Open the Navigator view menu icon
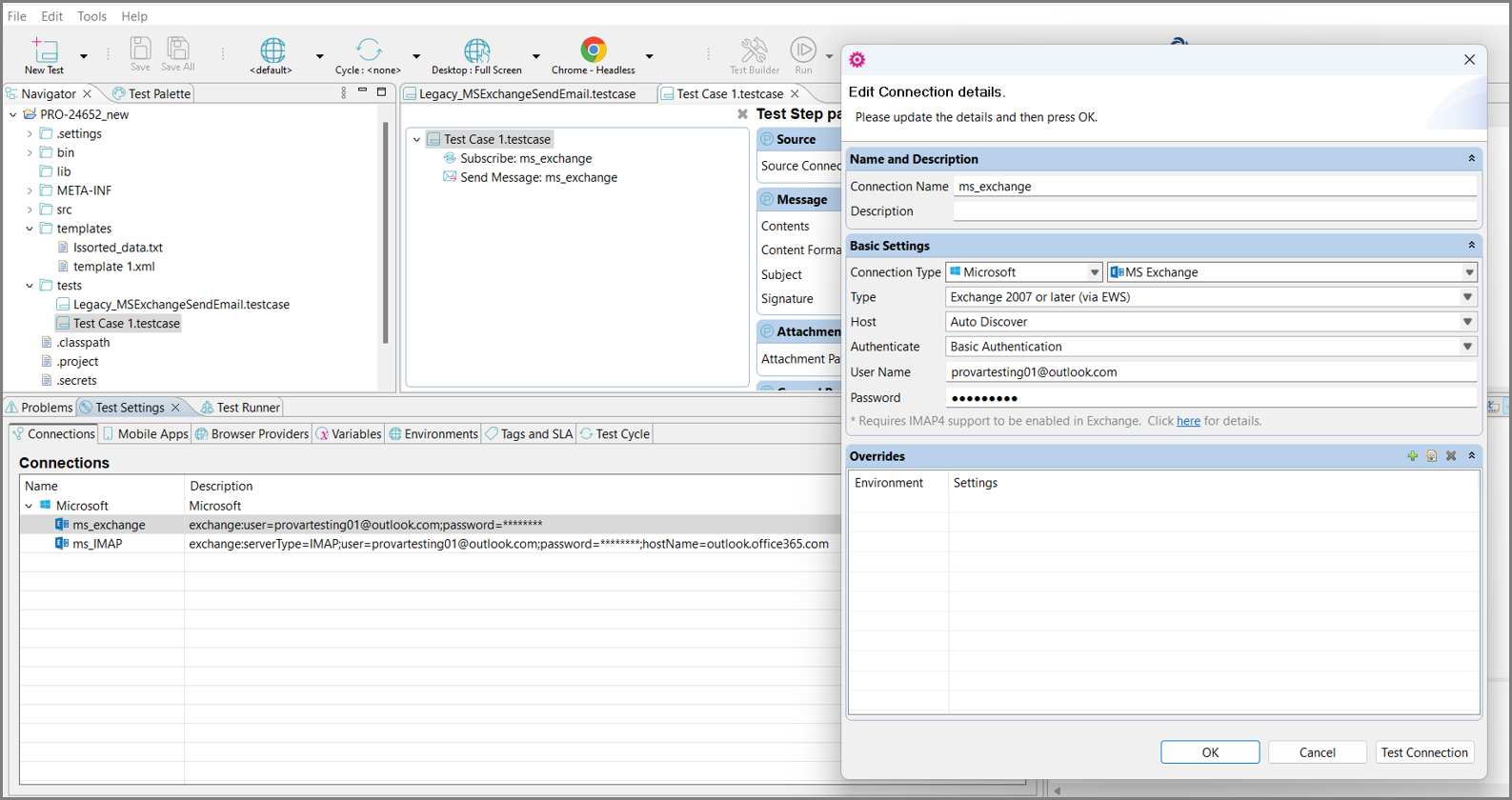 (344, 93)
